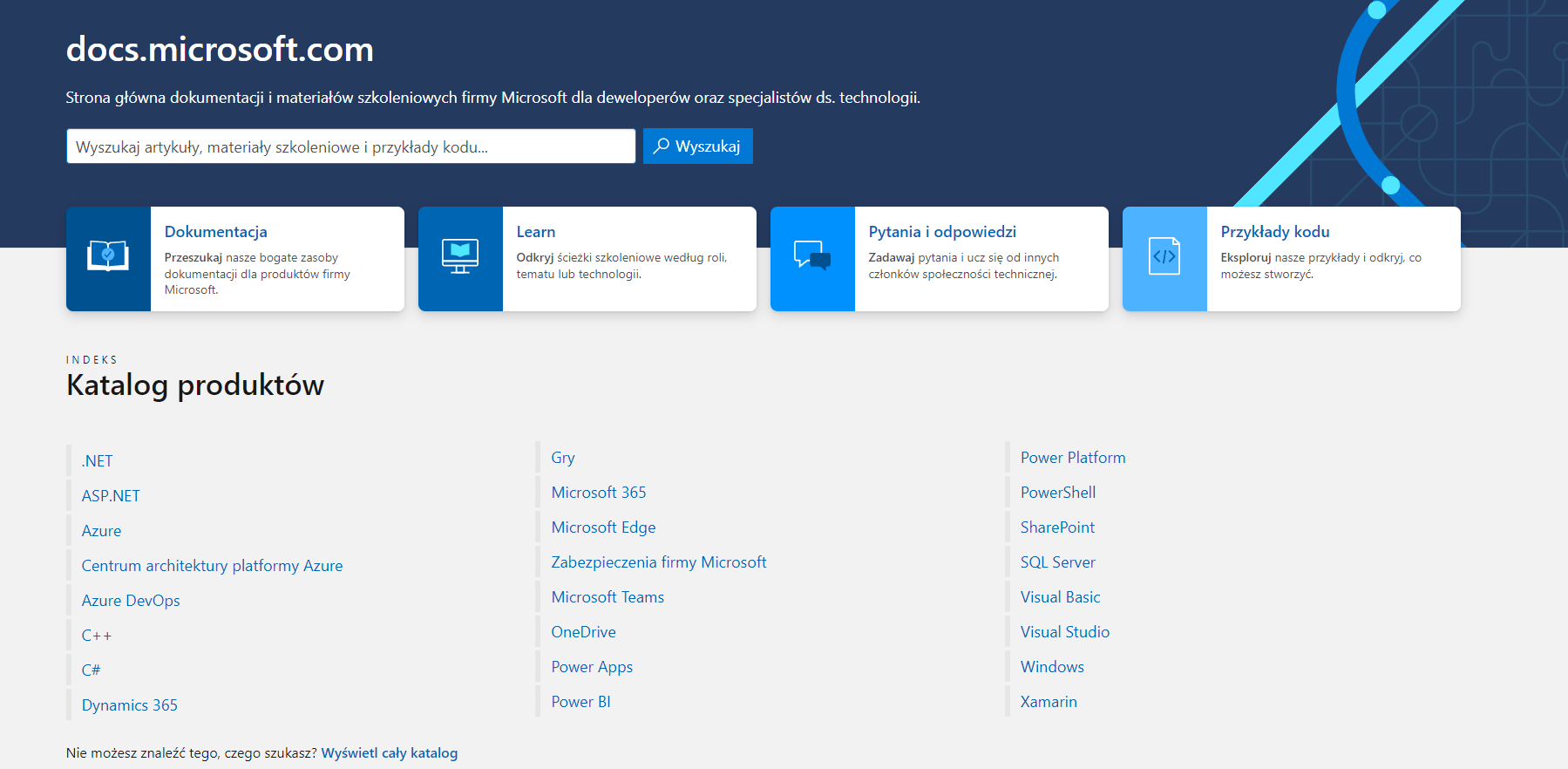Open the Learn card title
This screenshot has width=1568, height=769.
tap(536, 232)
